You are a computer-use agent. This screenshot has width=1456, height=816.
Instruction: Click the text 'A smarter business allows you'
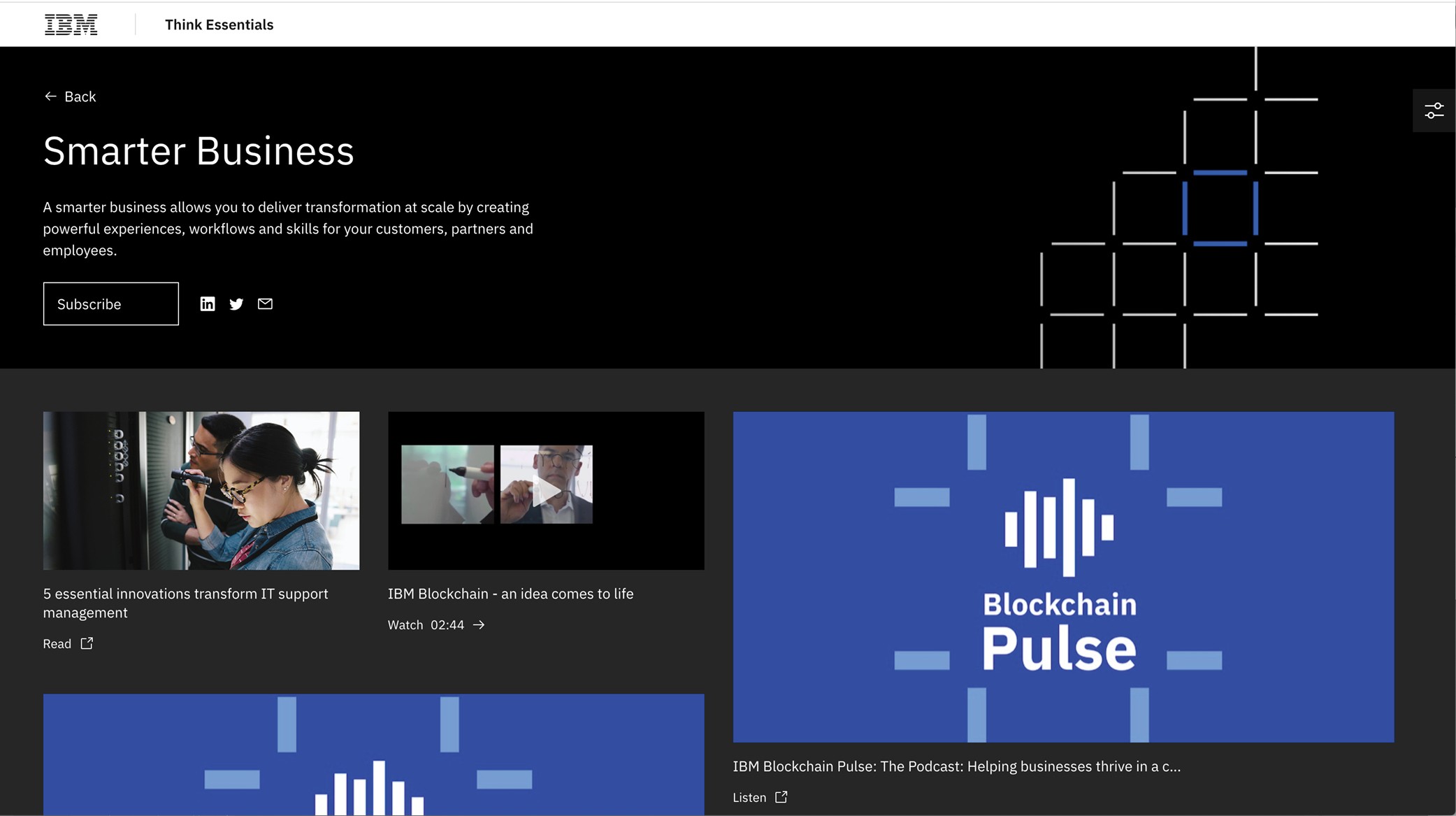coord(140,207)
